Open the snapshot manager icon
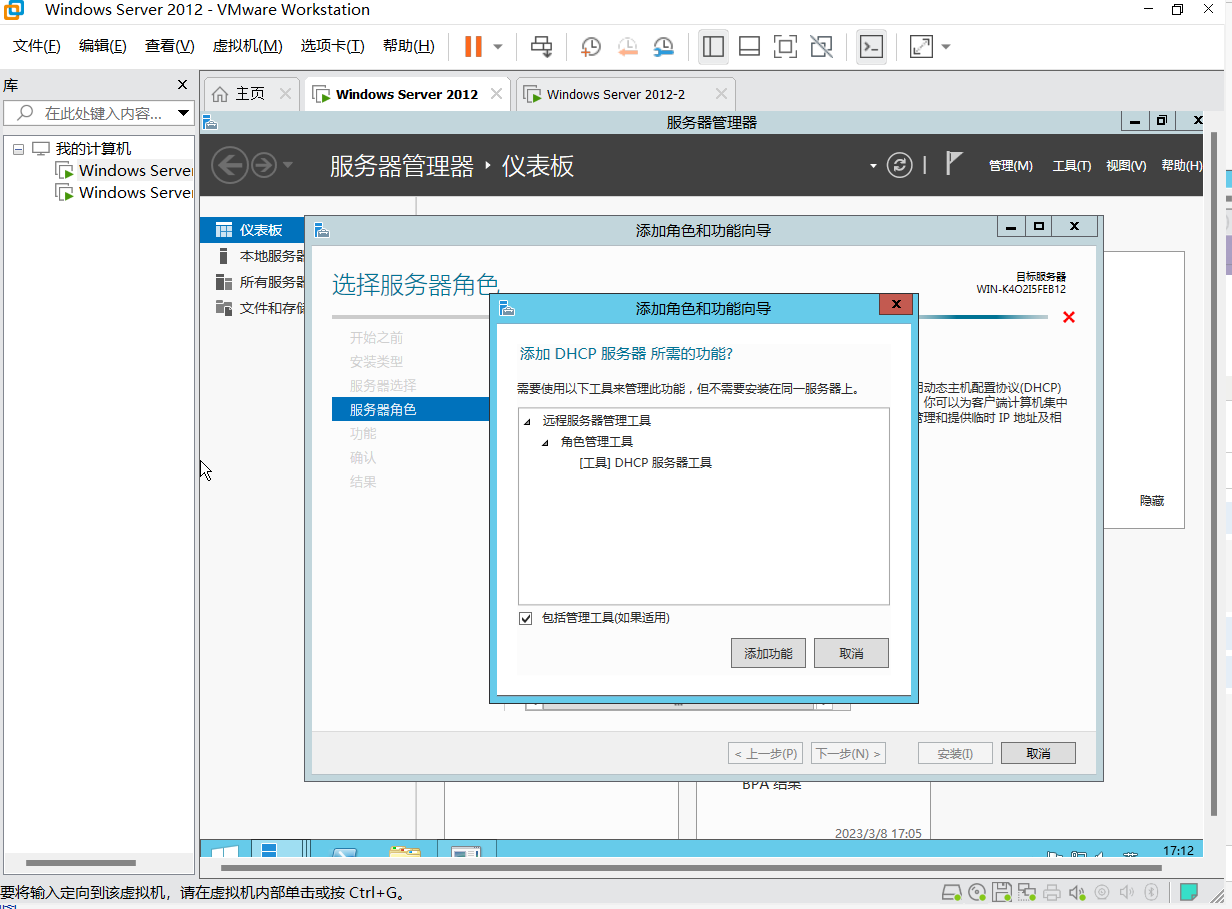 point(663,46)
